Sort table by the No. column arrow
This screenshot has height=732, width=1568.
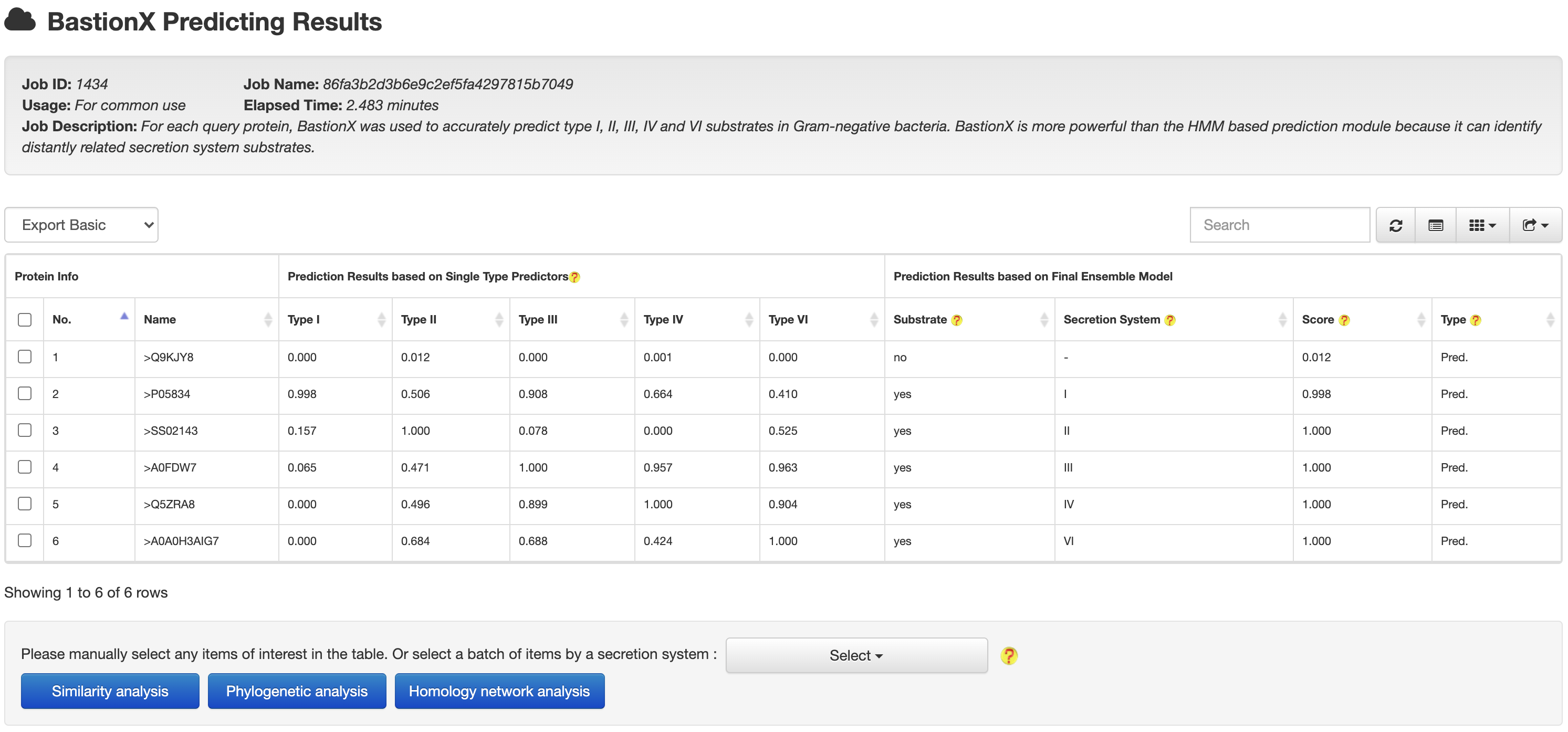(124, 317)
